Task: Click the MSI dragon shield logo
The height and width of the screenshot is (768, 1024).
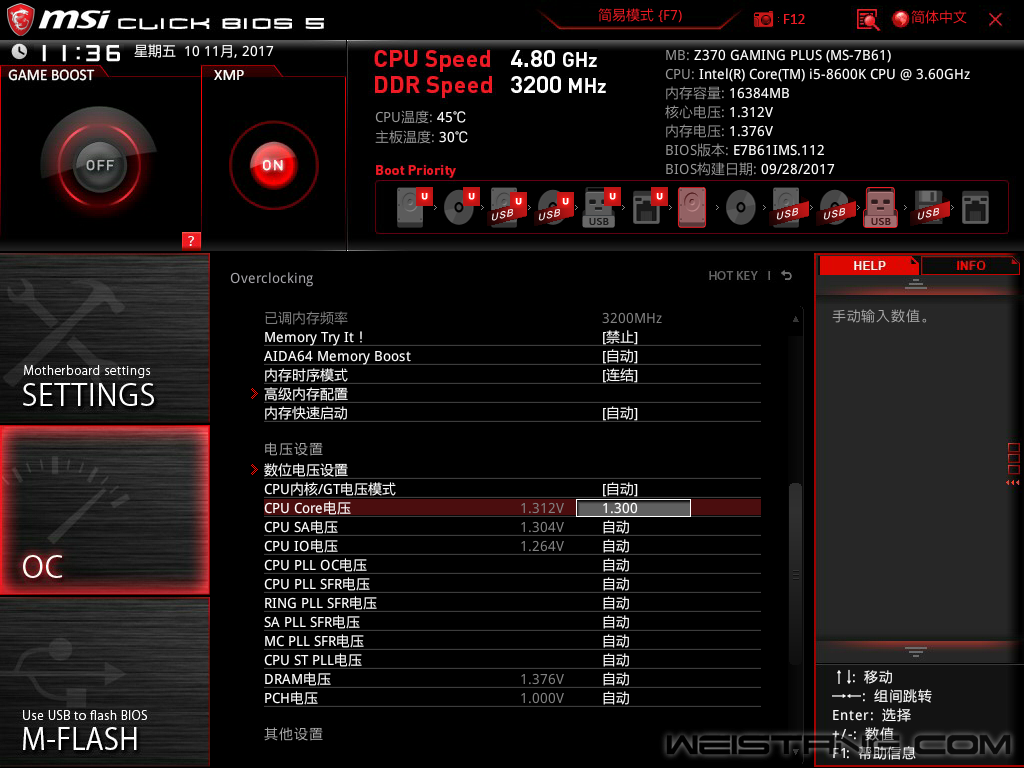Action: click(20, 20)
